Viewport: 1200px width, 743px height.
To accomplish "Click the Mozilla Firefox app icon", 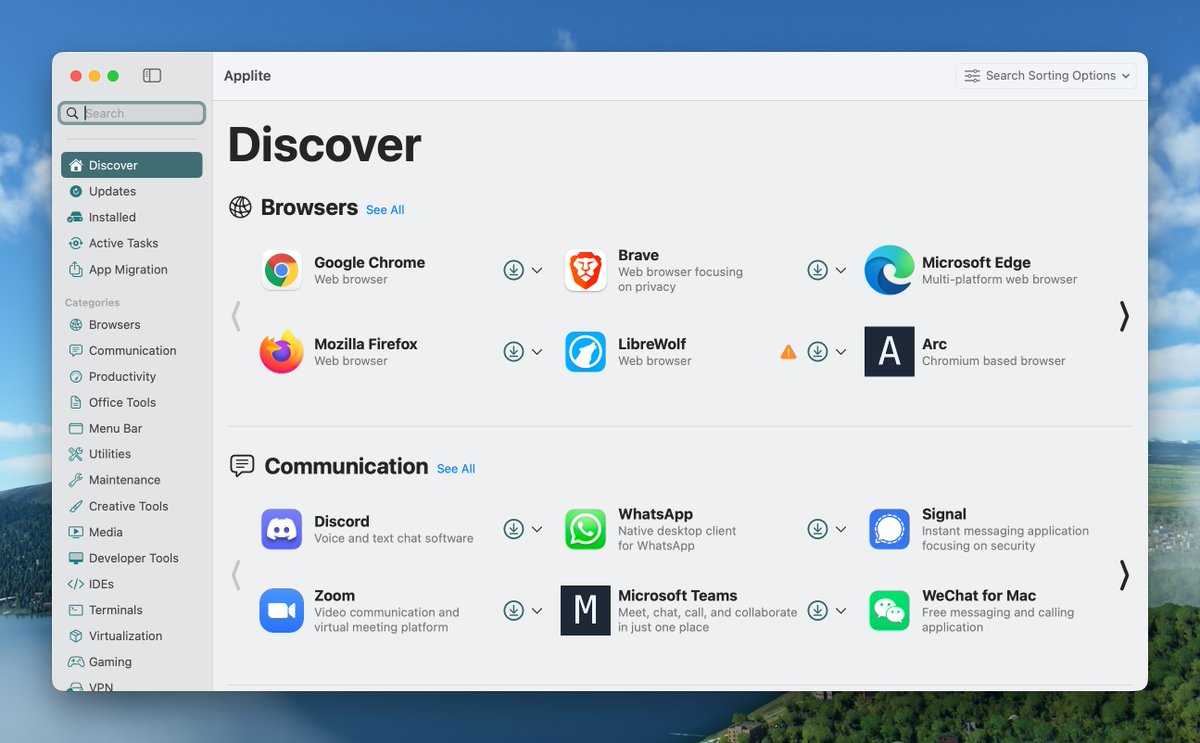I will click(x=282, y=352).
